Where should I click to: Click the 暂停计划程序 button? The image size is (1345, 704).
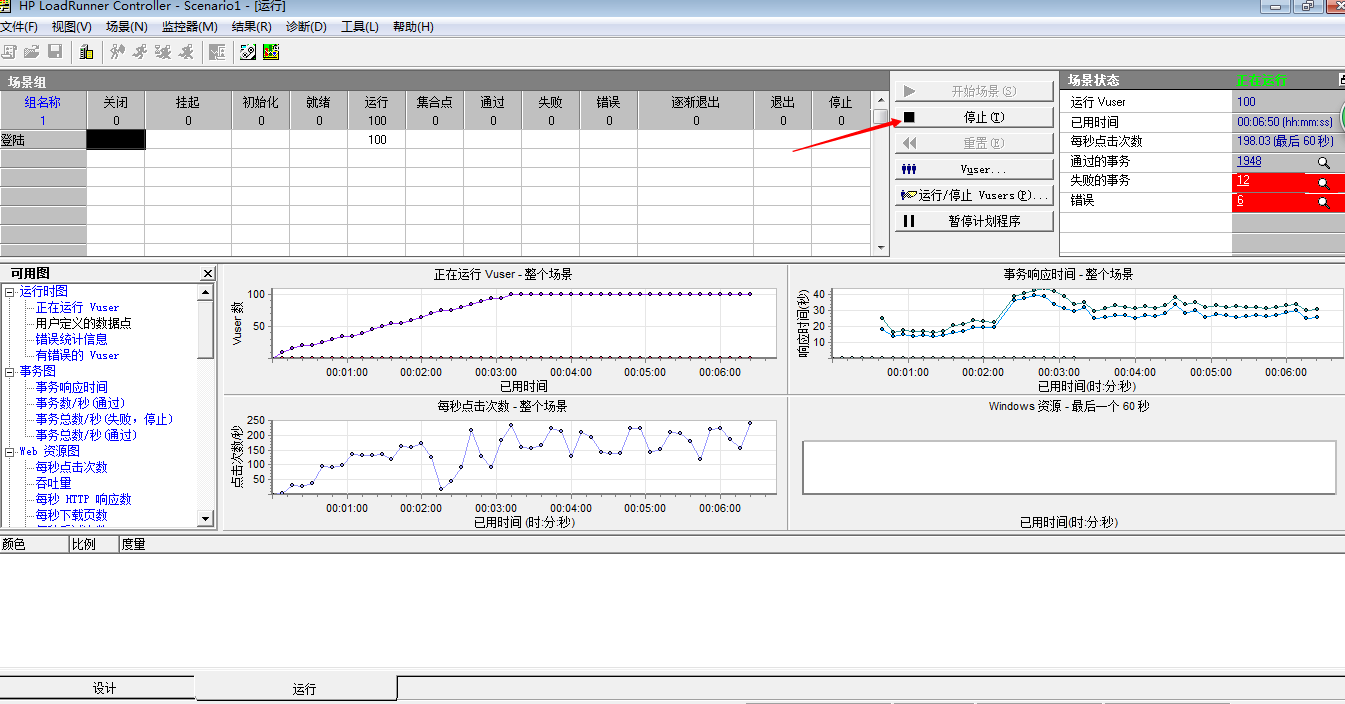pyautogui.click(x=974, y=221)
